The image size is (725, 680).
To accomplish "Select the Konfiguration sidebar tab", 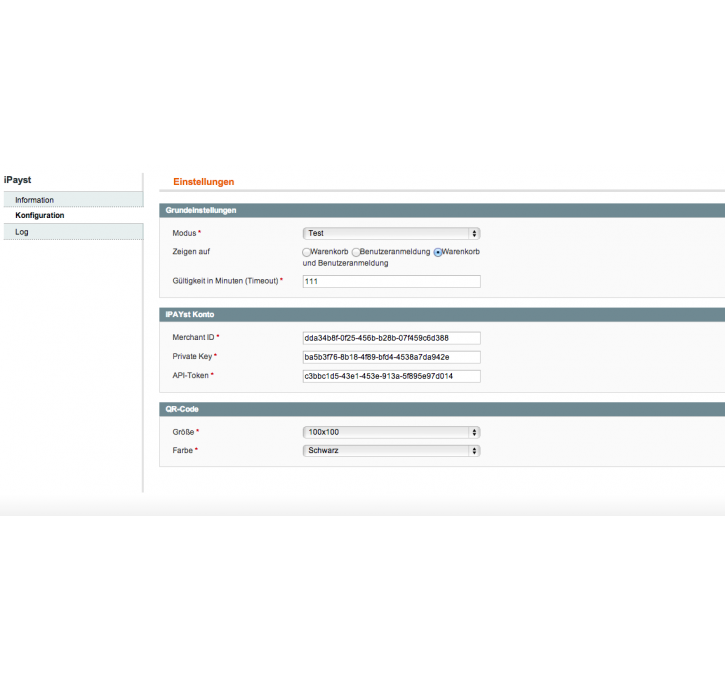I will [74, 215].
